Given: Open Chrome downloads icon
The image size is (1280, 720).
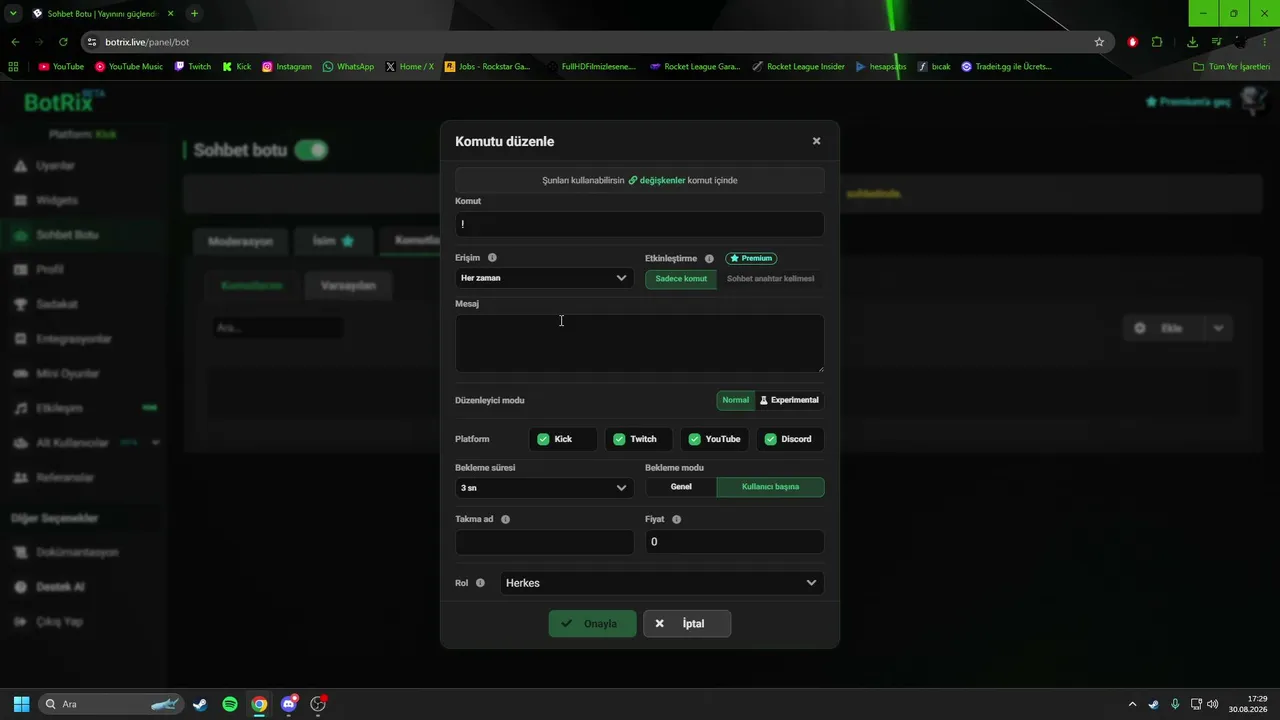Looking at the screenshot, I should tap(1192, 42).
